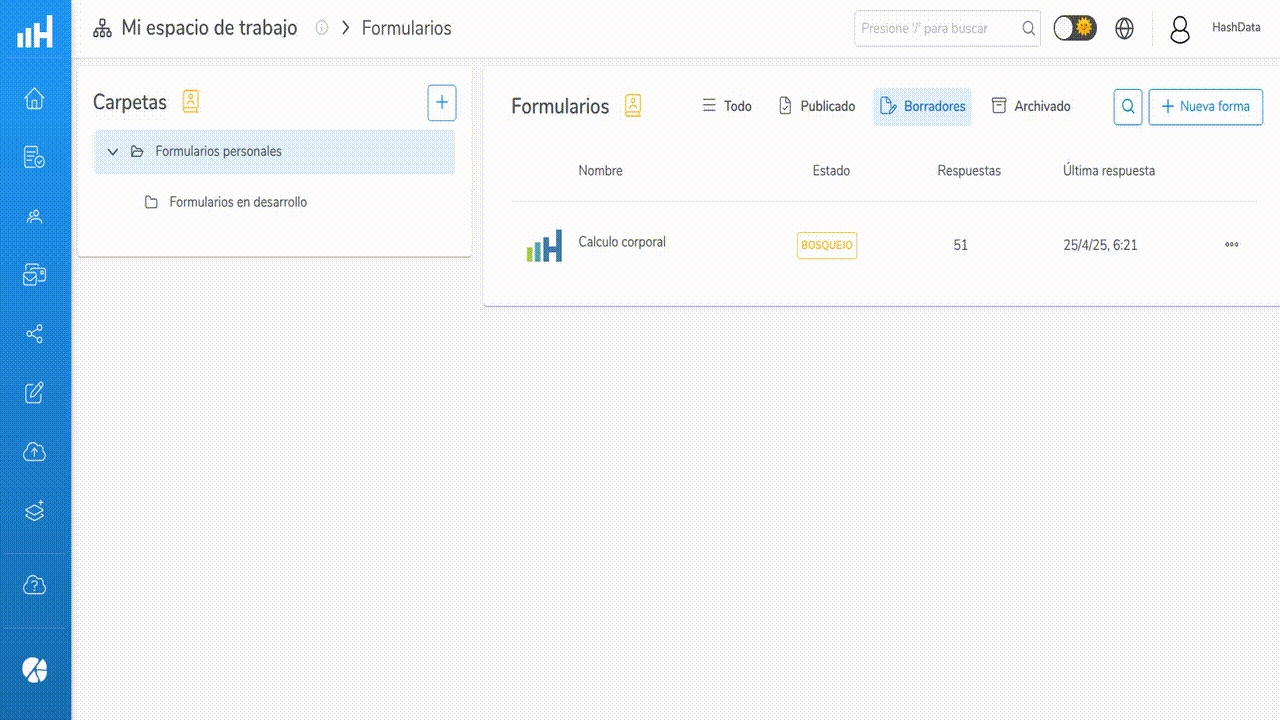Viewport: 1280px width, 720px height.
Task: Open the three-dot menu for Calculo corporal
Action: coord(1232,244)
